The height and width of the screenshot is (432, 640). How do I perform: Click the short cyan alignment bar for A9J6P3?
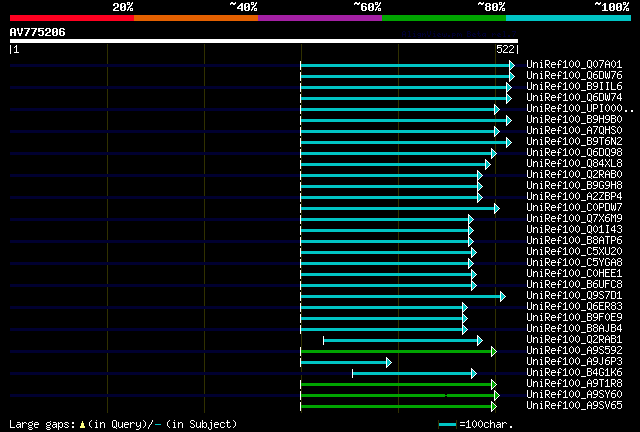point(346,363)
